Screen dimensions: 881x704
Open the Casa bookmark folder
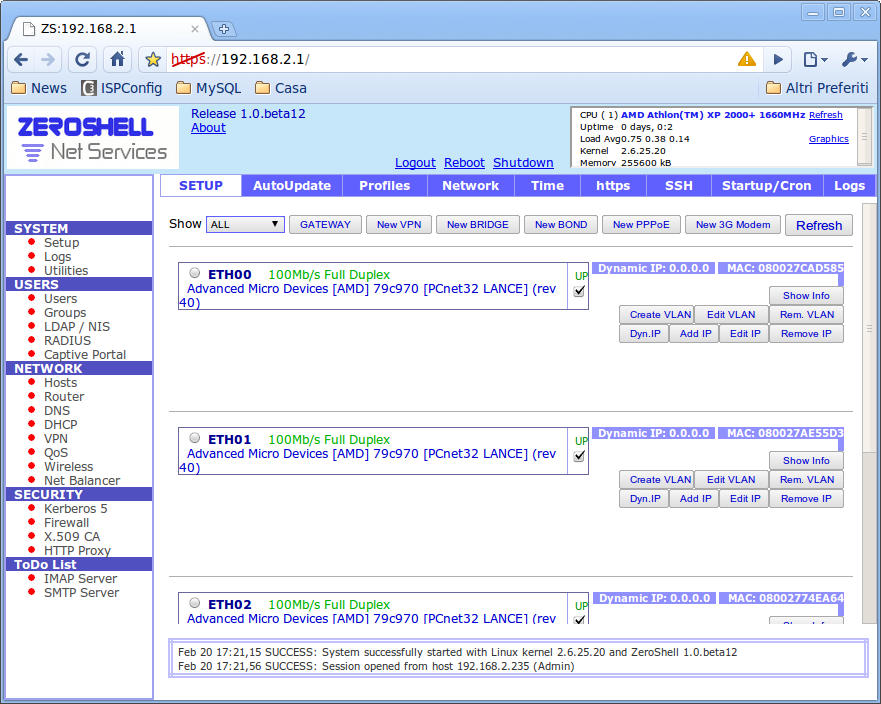point(280,88)
